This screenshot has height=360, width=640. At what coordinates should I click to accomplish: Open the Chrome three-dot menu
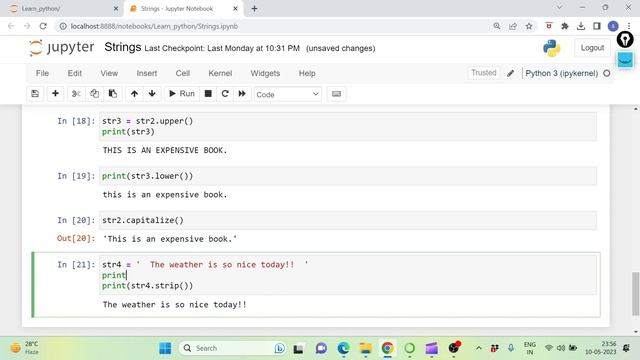tap(629, 26)
